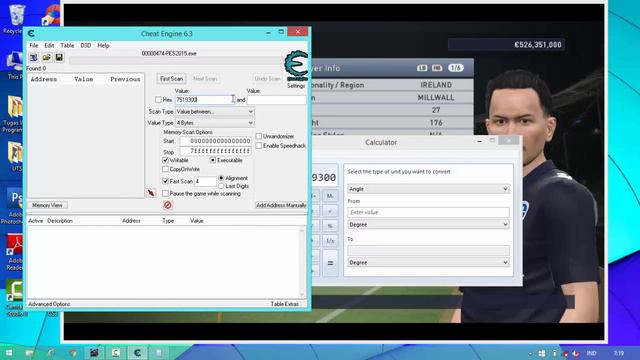Click the Calculator M- memory button

tap(330, 196)
